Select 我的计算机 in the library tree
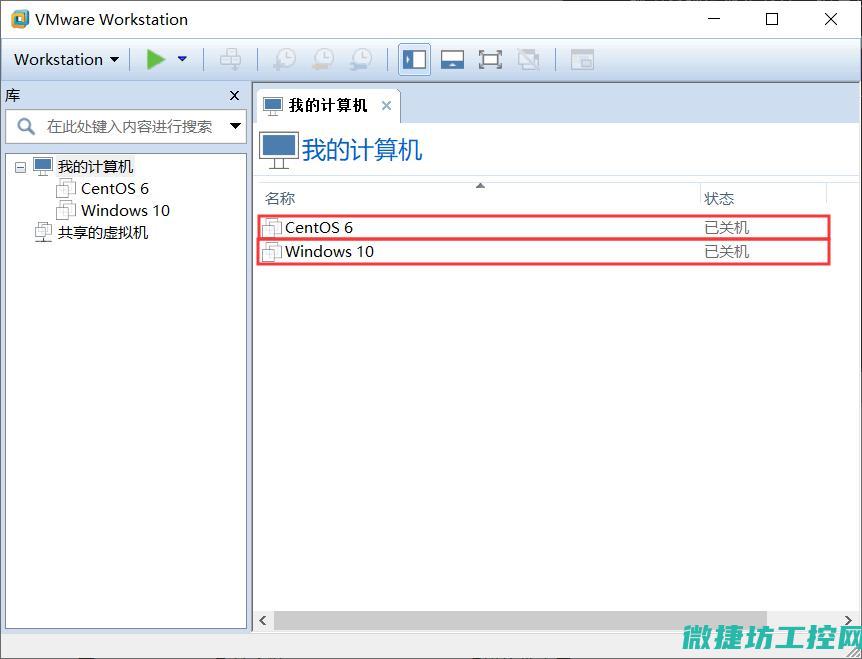This screenshot has width=862, height=659. [x=95, y=167]
